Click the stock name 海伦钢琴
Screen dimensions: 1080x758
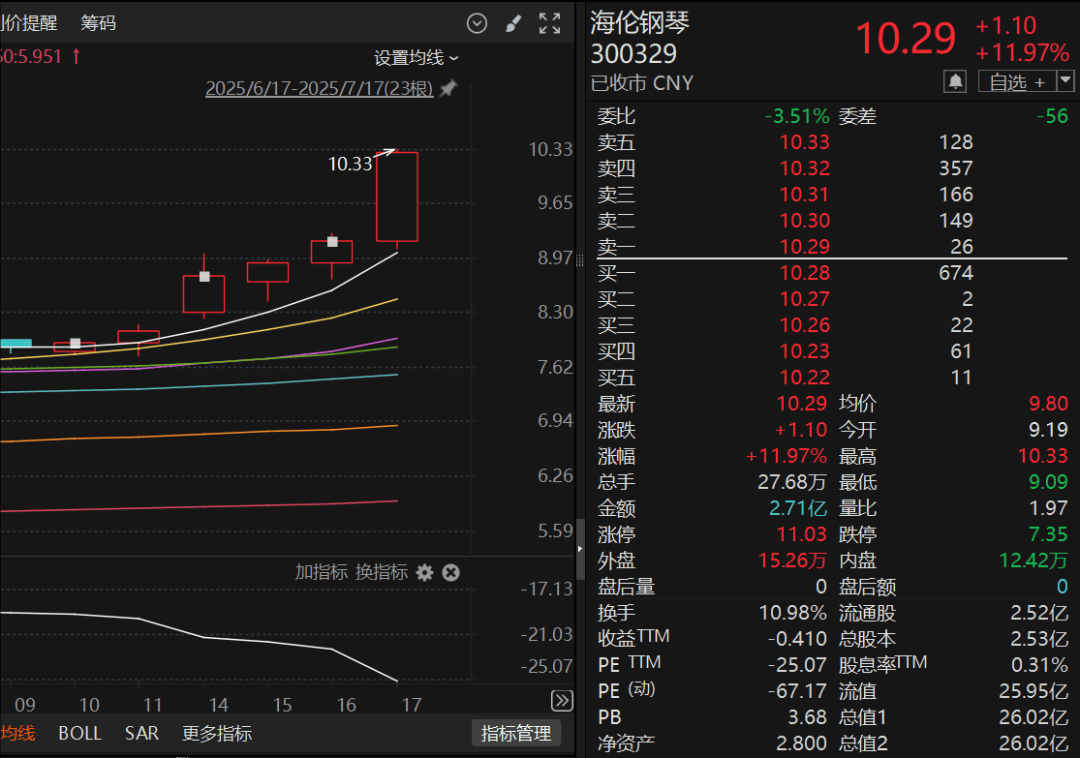click(640, 23)
